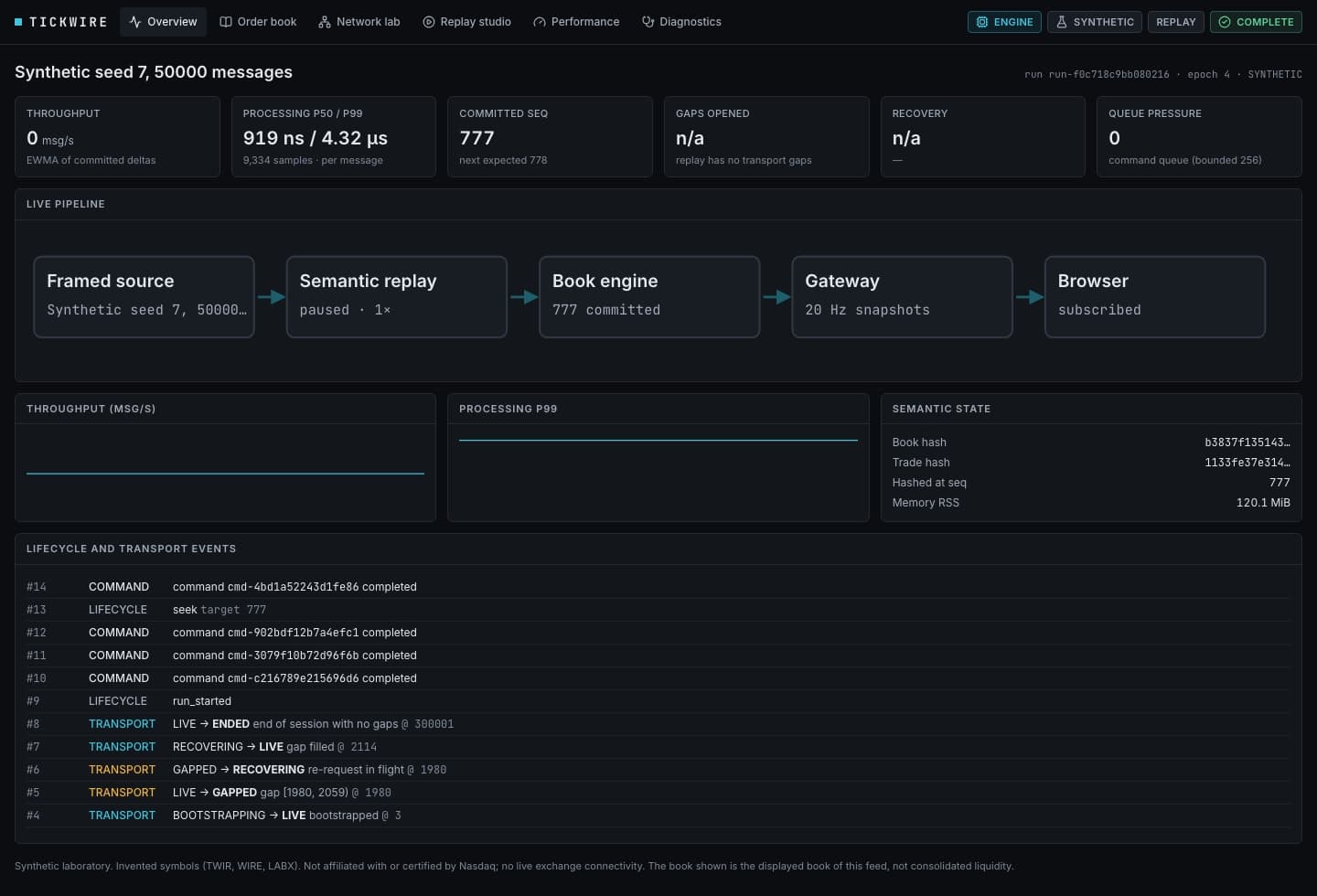1317x896 pixels.
Task: Click the Network lab nodes icon
Action: tap(325, 22)
